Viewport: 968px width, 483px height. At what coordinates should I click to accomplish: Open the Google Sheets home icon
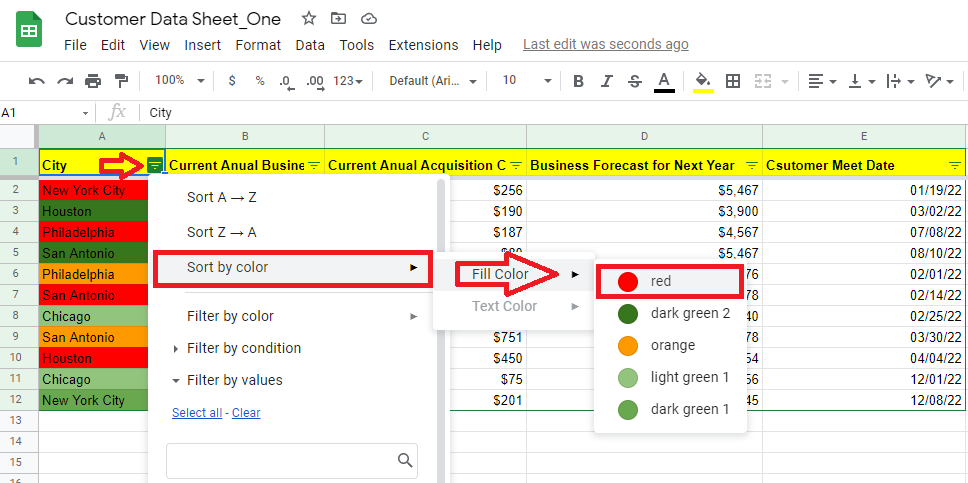[29, 30]
